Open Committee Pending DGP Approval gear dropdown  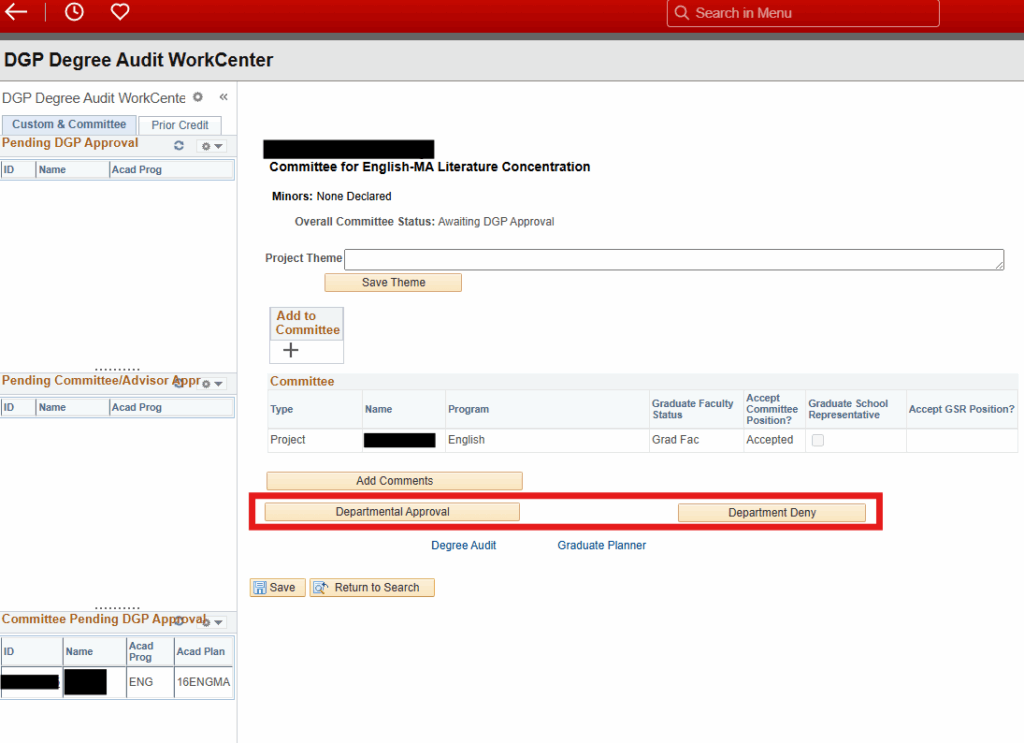tap(211, 621)
